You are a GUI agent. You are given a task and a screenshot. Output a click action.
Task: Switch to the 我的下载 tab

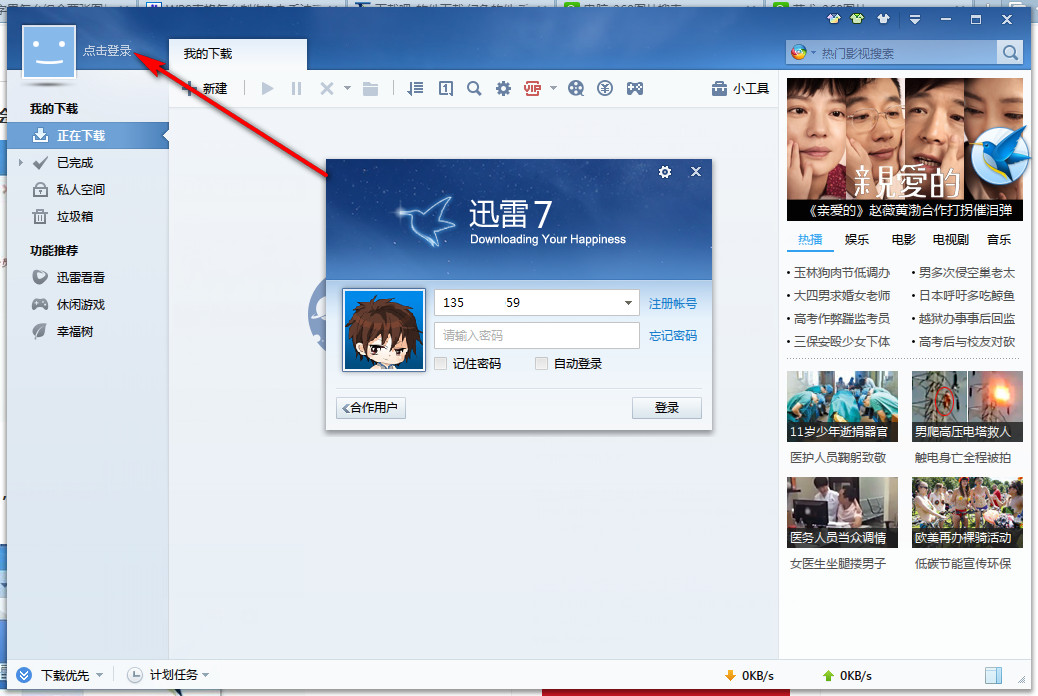[238, 54]
